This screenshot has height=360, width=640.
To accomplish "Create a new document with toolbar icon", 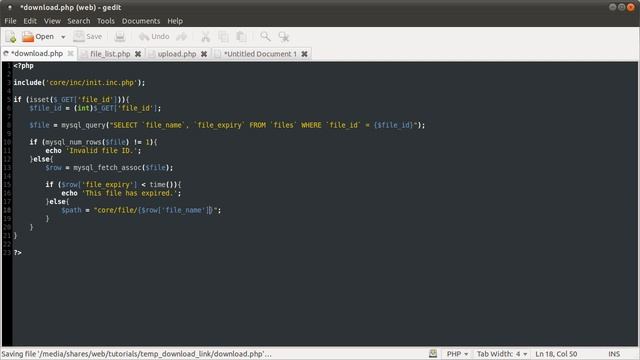I will (x=11, y=37).
